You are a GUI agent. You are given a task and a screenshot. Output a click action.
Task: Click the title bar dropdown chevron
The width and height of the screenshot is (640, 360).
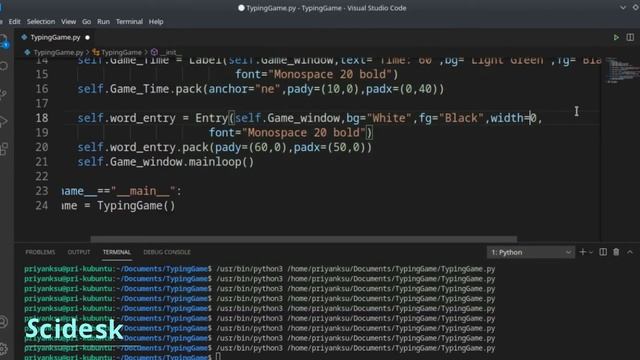[x=622, y=8]
